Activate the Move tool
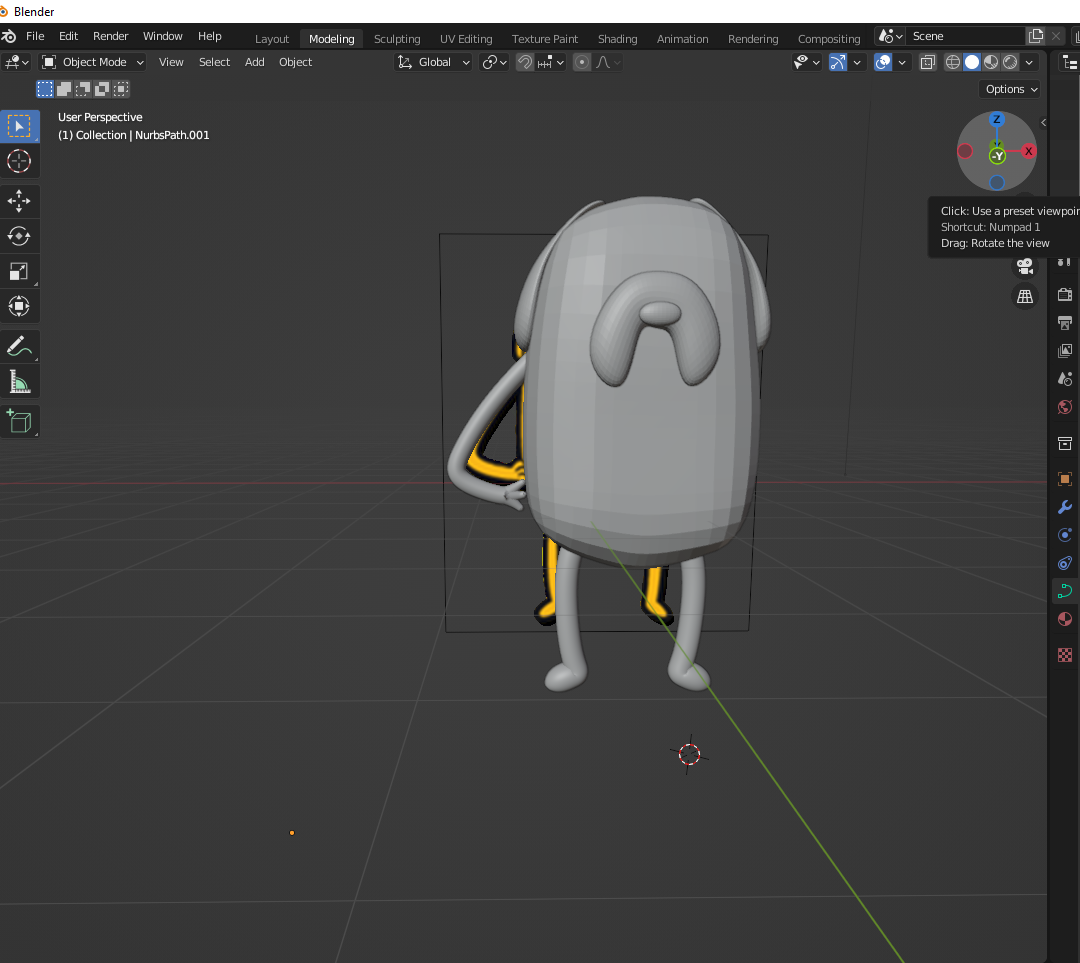This screenshot has height=963, width=1080. point(19,201)
